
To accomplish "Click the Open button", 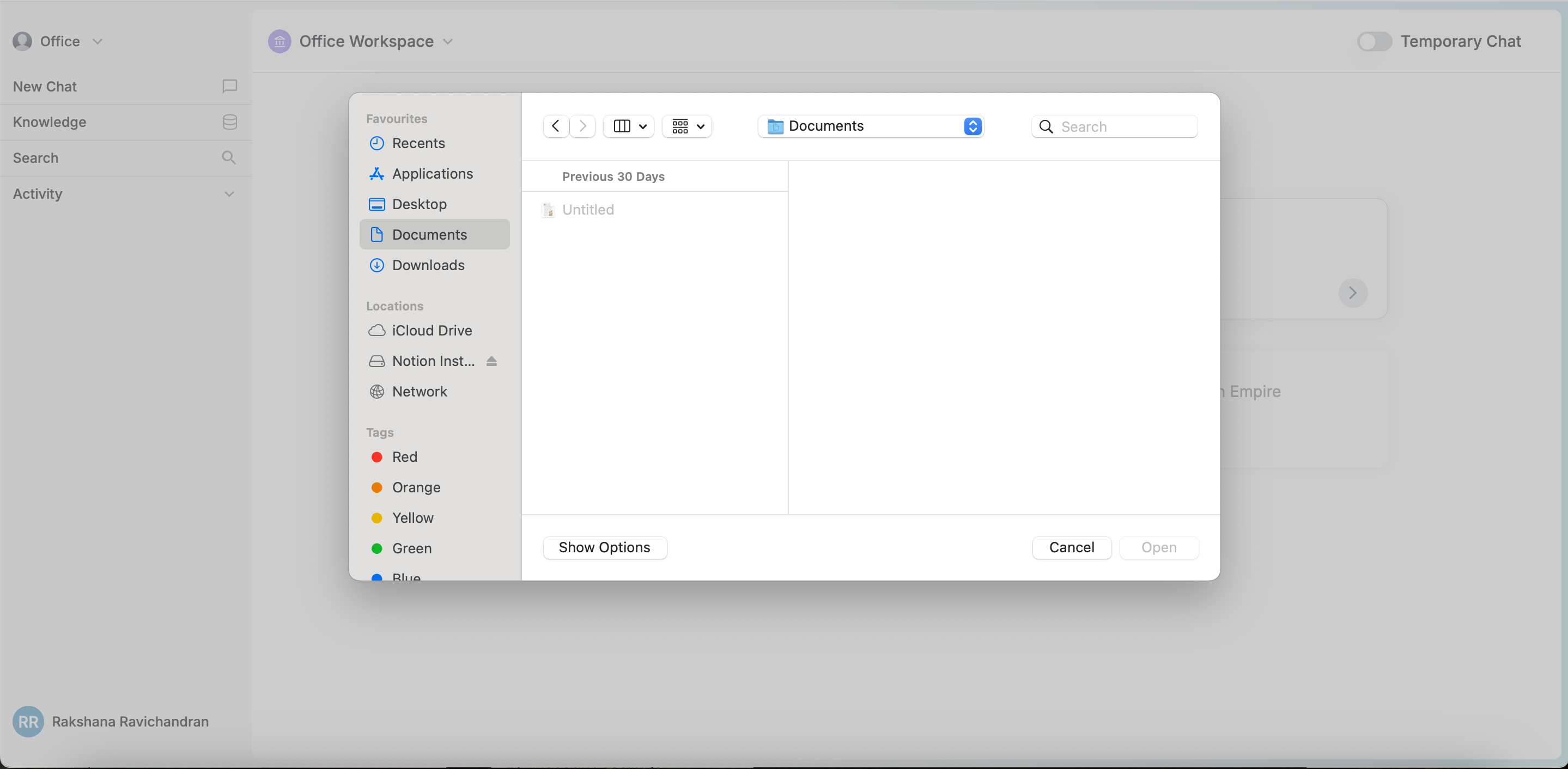I will click(x=1158, y=547).
